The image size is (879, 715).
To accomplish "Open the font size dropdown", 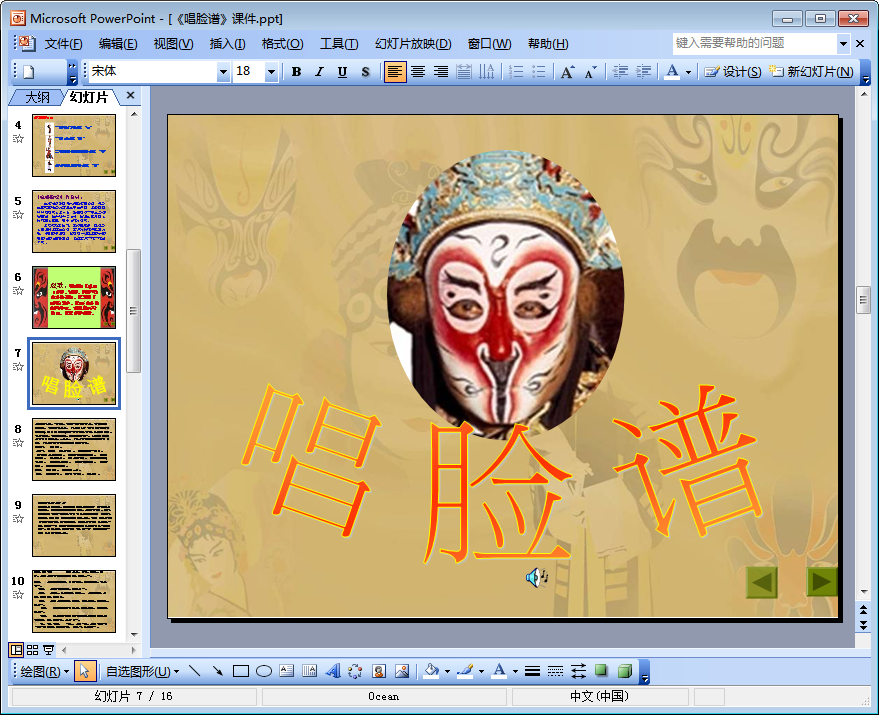I will (272, 72).
